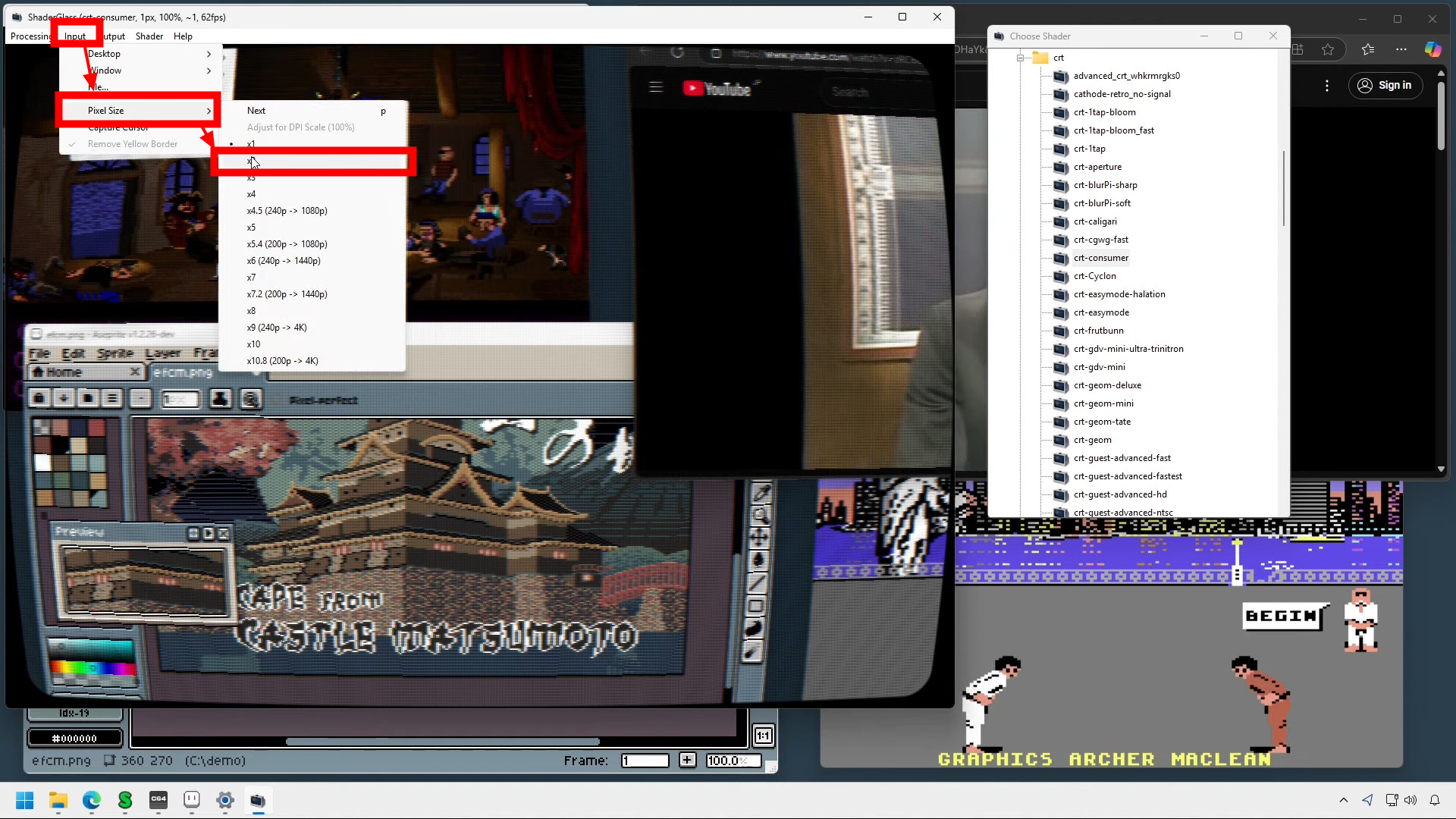Open the browser three-dots settings menu
The height and width of the screenshot is (819, 1456).
[x=1401, y=49]
